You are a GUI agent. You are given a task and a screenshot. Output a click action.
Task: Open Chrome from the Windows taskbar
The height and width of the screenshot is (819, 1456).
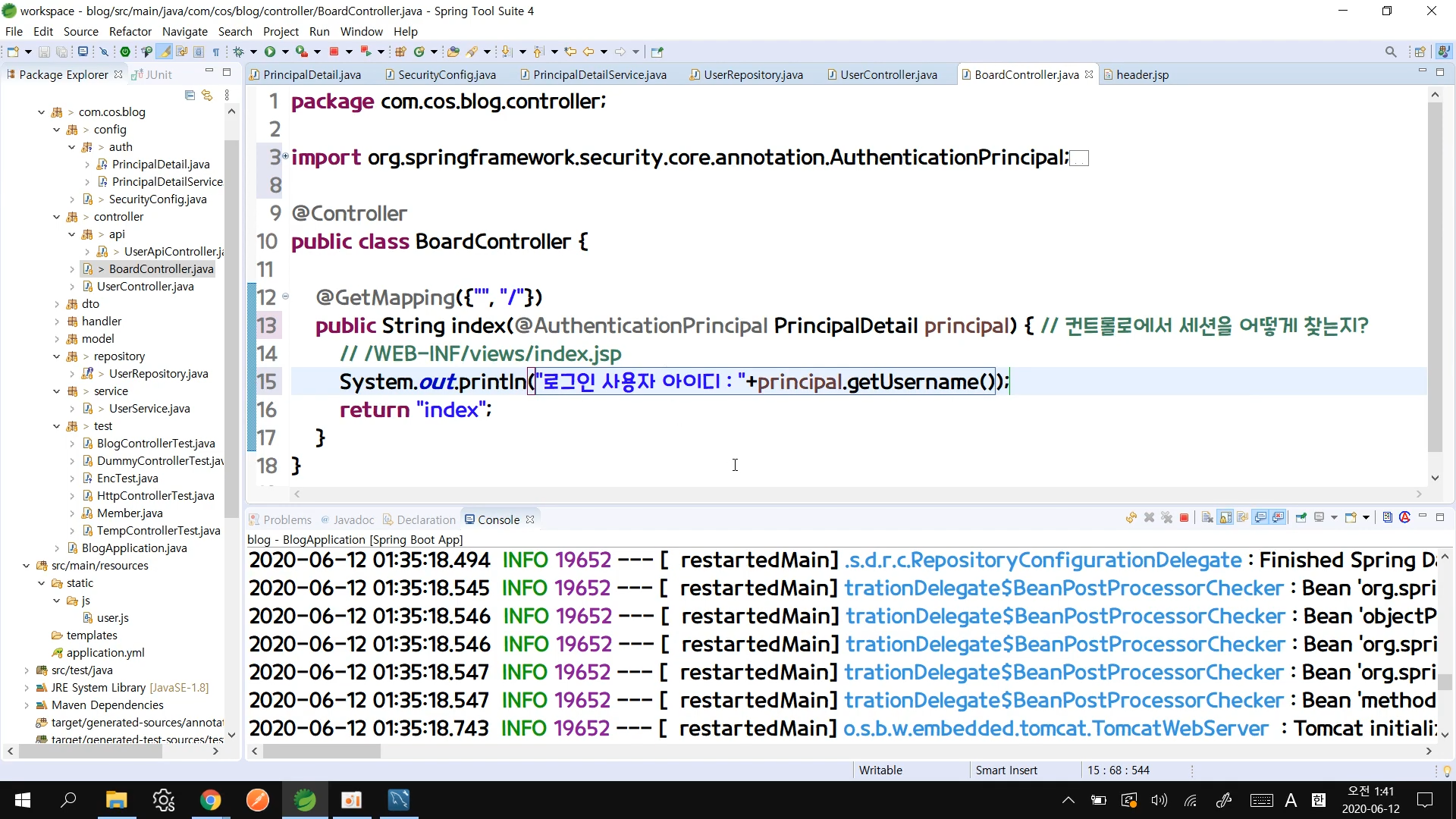(x=210, y=800)
